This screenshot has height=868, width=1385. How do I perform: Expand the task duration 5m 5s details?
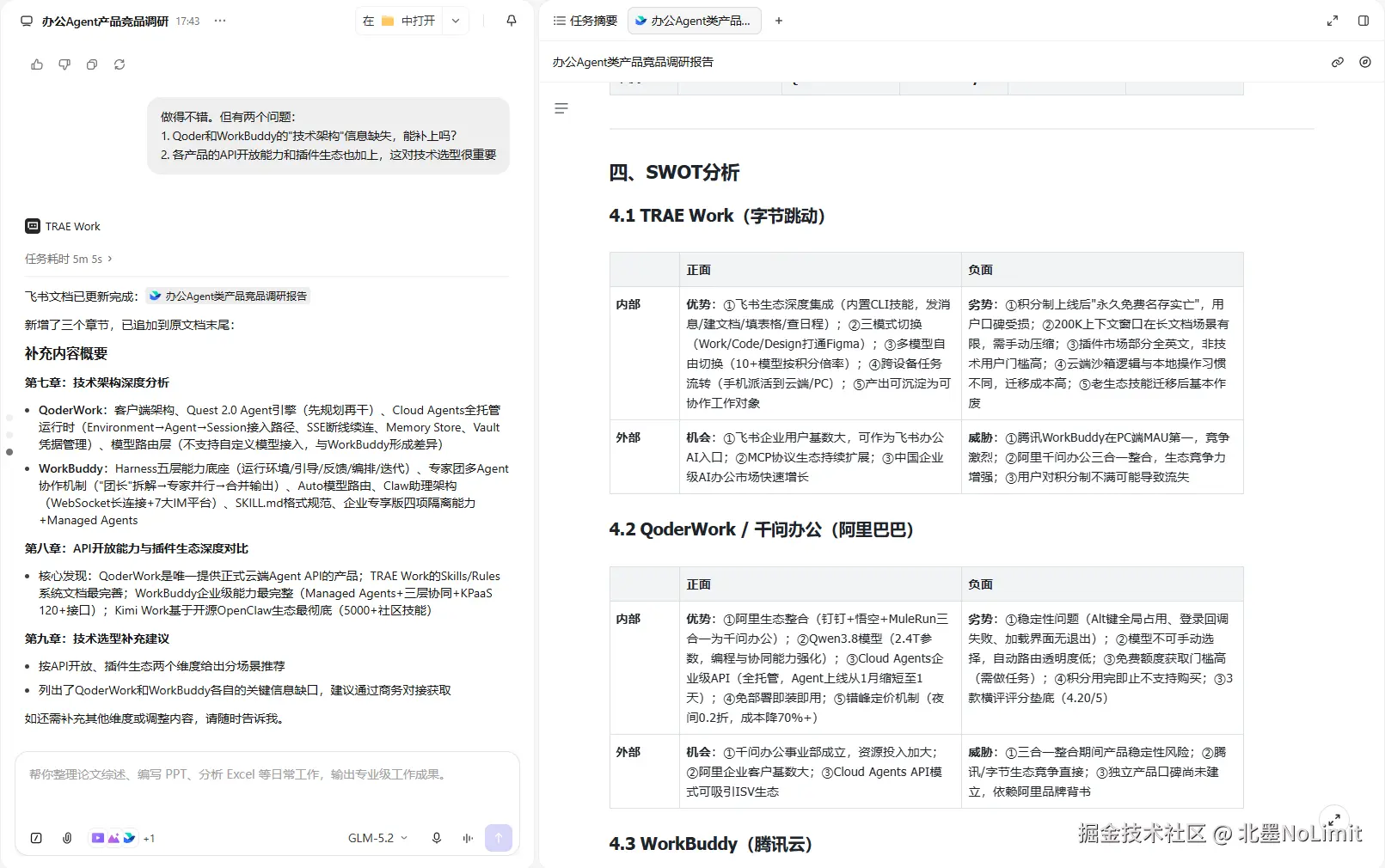pos(69,259)
